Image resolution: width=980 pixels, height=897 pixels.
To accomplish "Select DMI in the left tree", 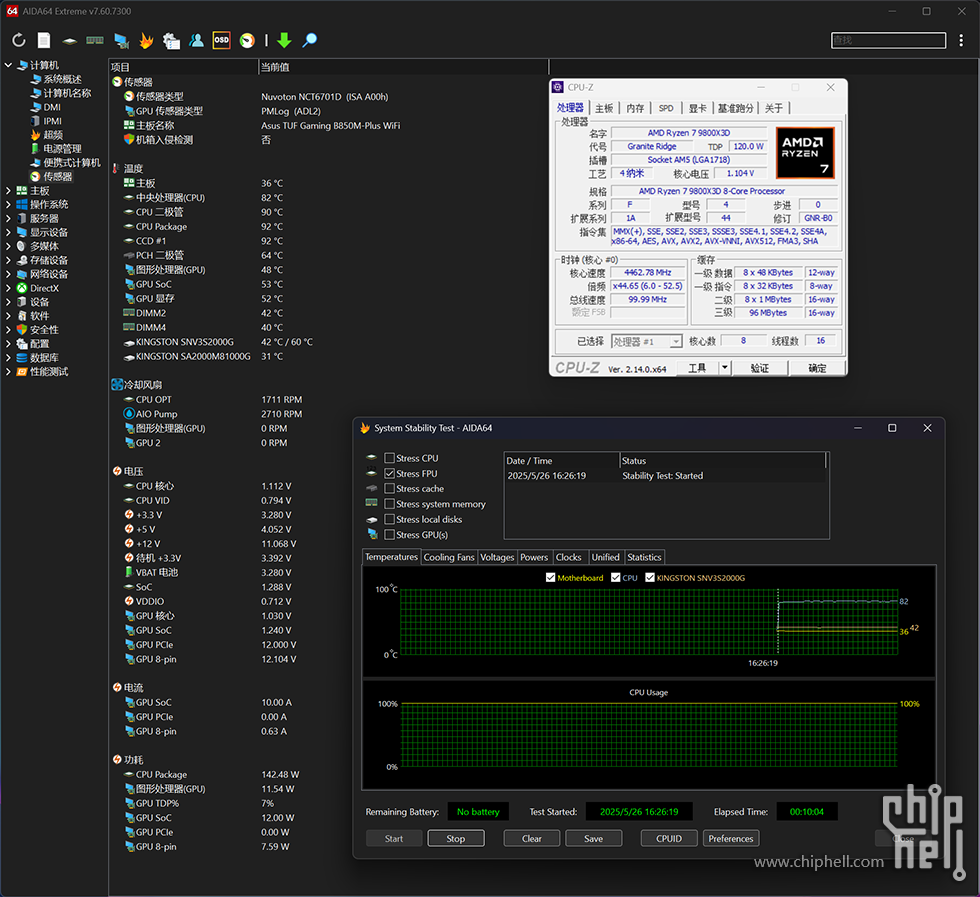I will pos(52,108).
